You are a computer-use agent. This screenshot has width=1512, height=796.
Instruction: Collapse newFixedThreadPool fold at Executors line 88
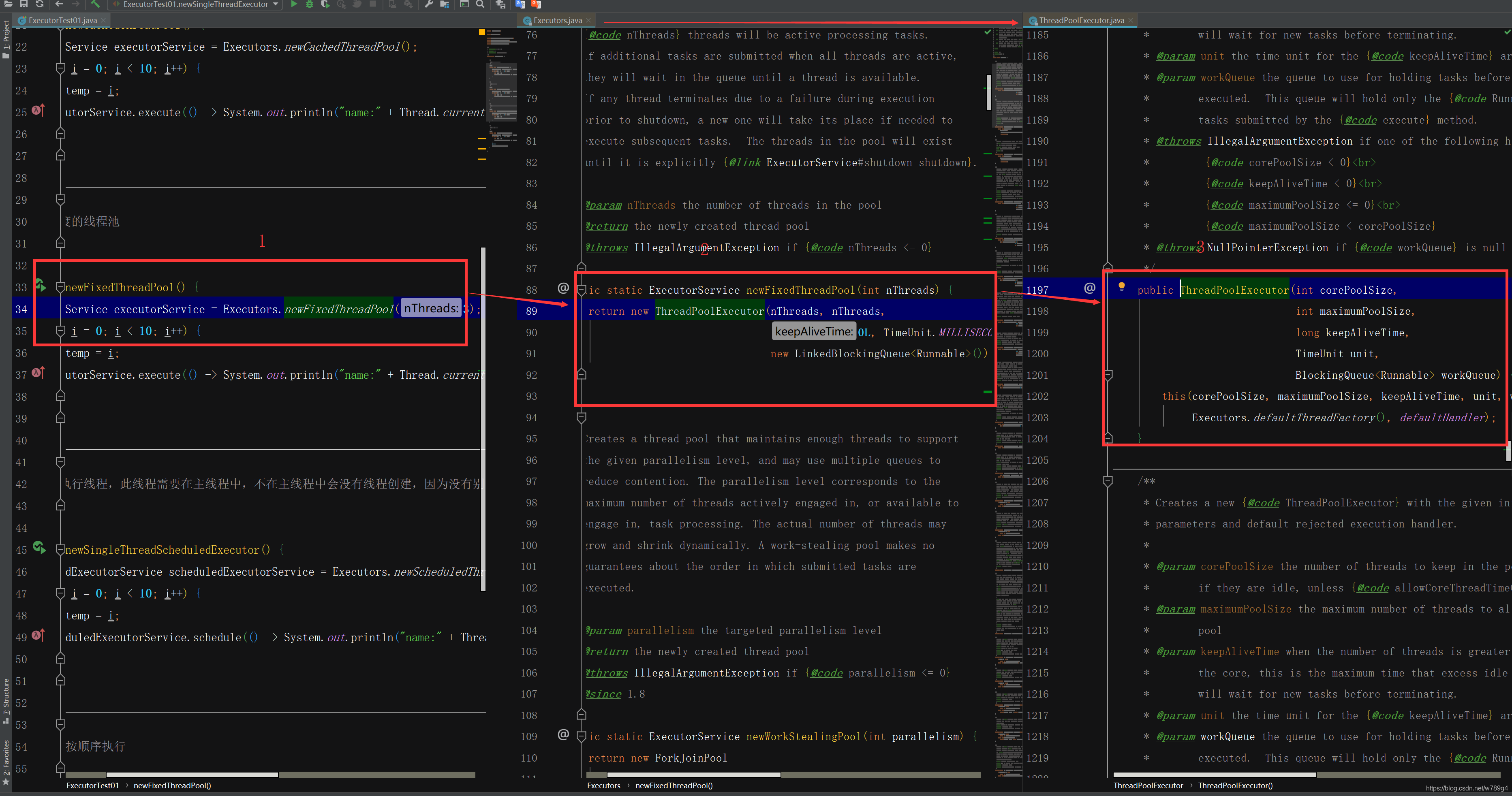[582, 290]
